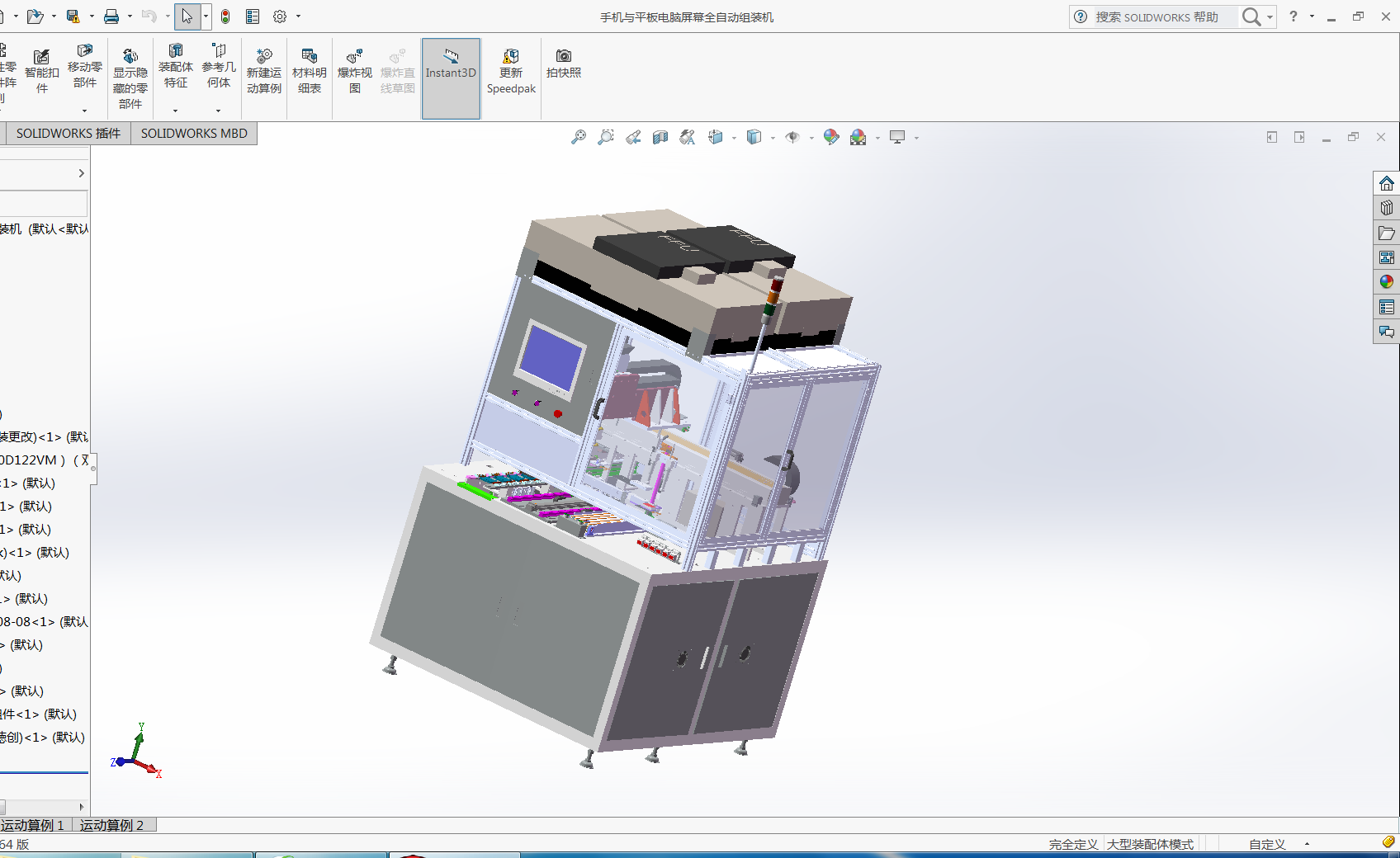Screen dimensions: 1400x858
Task: Activate the Section View icon
Action: coord(660,137)
